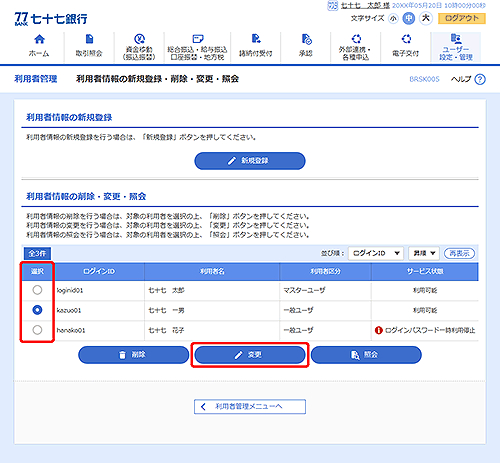Click the マスターユーザ cell
500x463 pixels.
325,291
